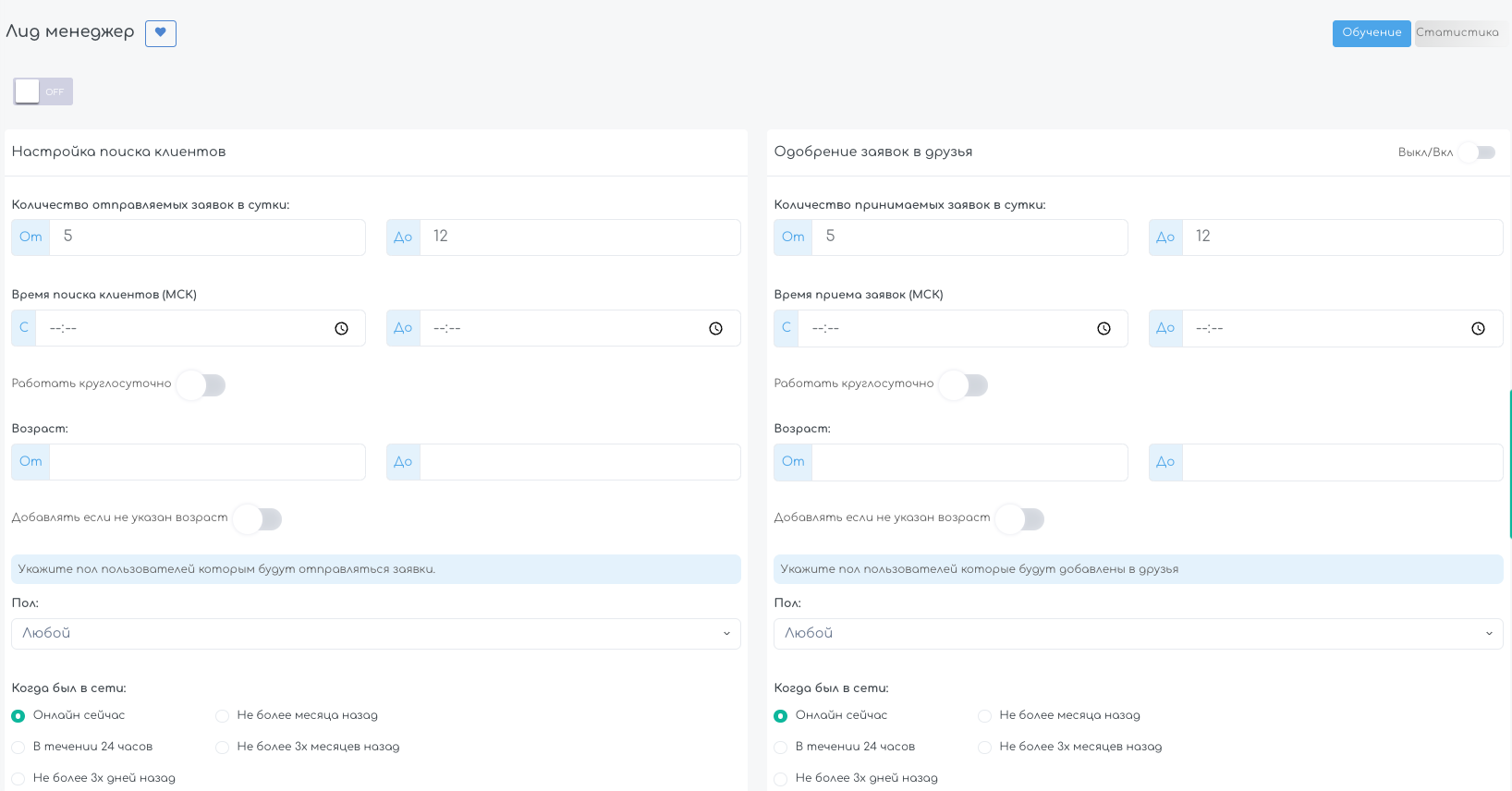
Task: Open clock picker in client search end time
Action: [716, 329]
